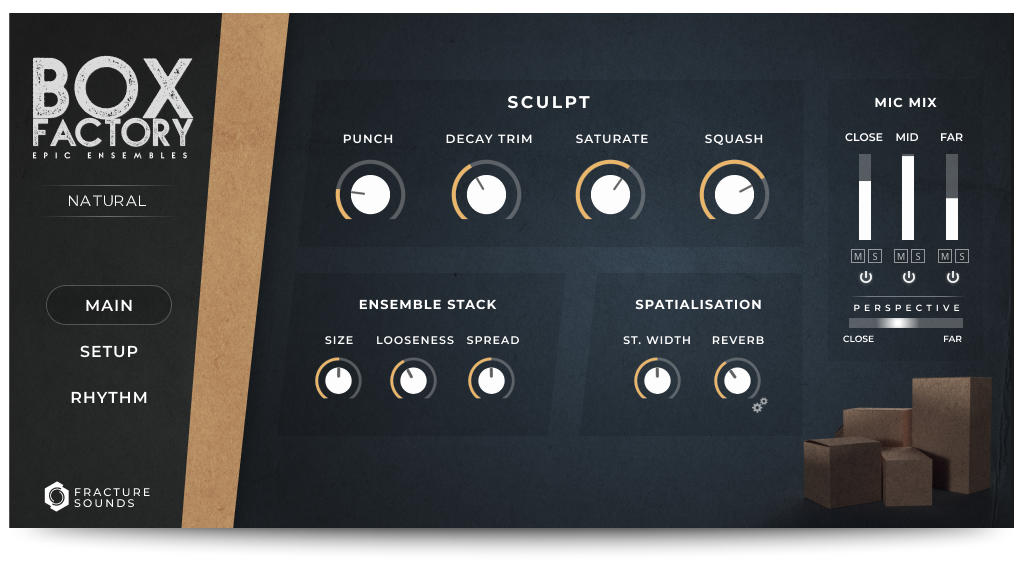This screenshot has height=562, width=1025.
Task: Select the Main page button
Action: click(x=109, y=305)
